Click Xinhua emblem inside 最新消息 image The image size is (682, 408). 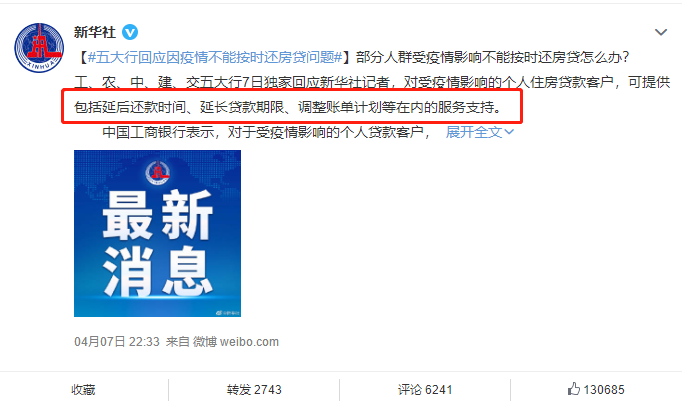point(157,173)
